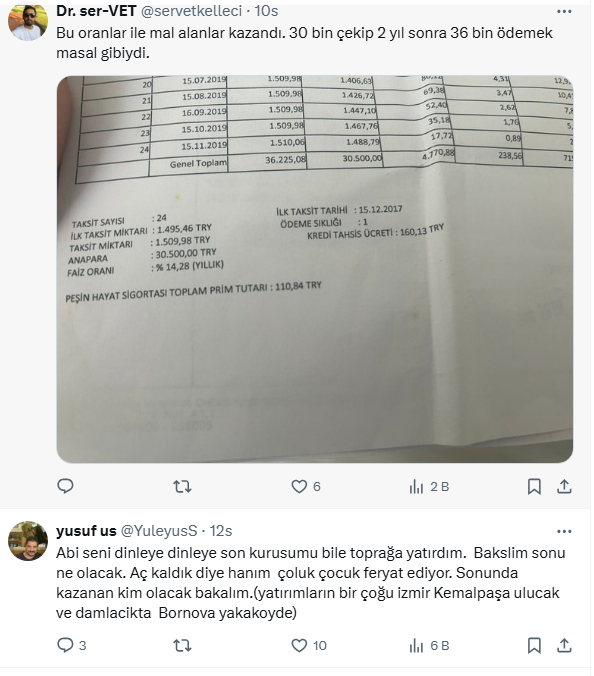The height and width of the screenshot is (676, 594).
Task: View analytics for tweet with 2 B views
Action: (429, 487)
